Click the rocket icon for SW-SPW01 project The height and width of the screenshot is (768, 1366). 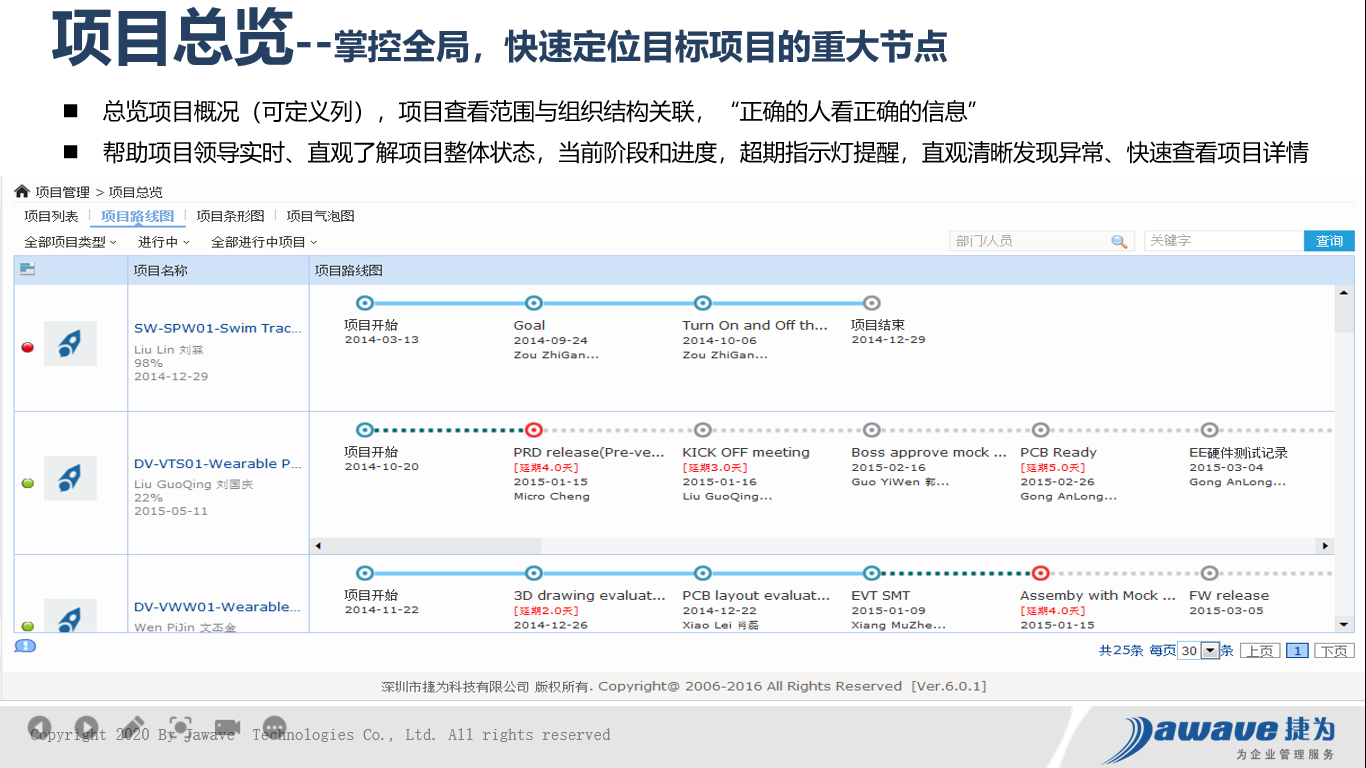coord(70,344)
